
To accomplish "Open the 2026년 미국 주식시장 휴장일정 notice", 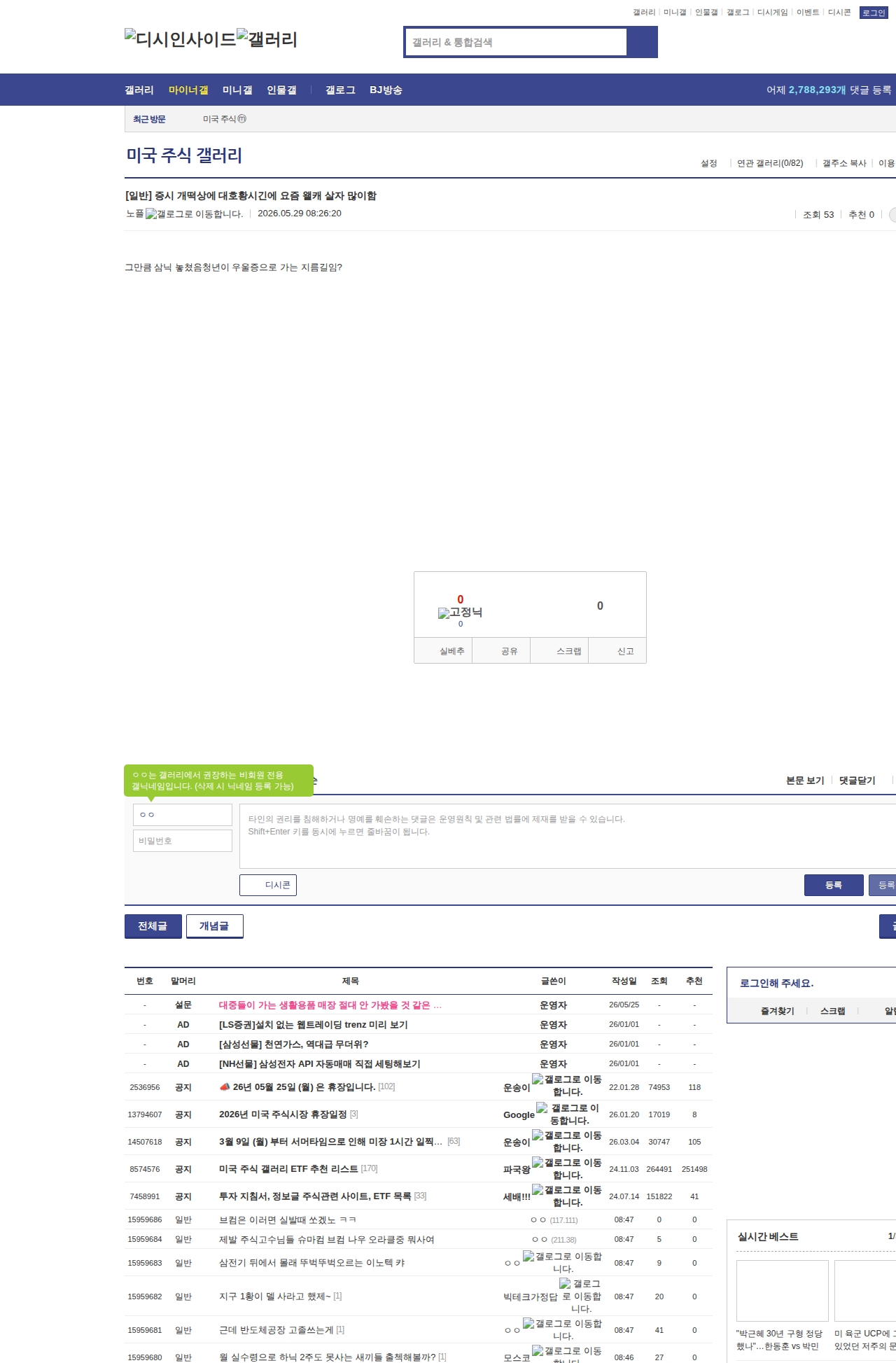I will [283, 1114].
